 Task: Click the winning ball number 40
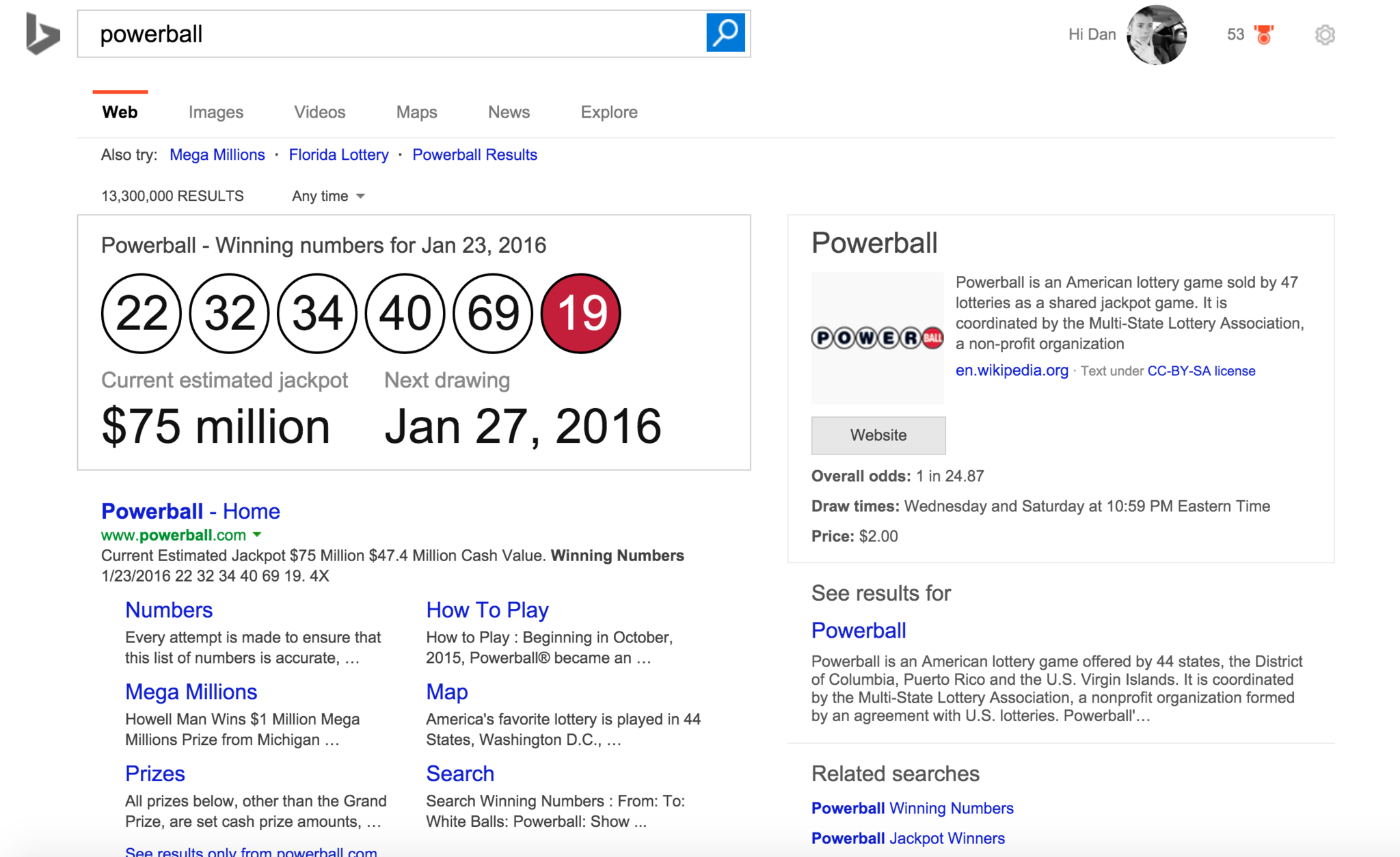click(405, 314)
